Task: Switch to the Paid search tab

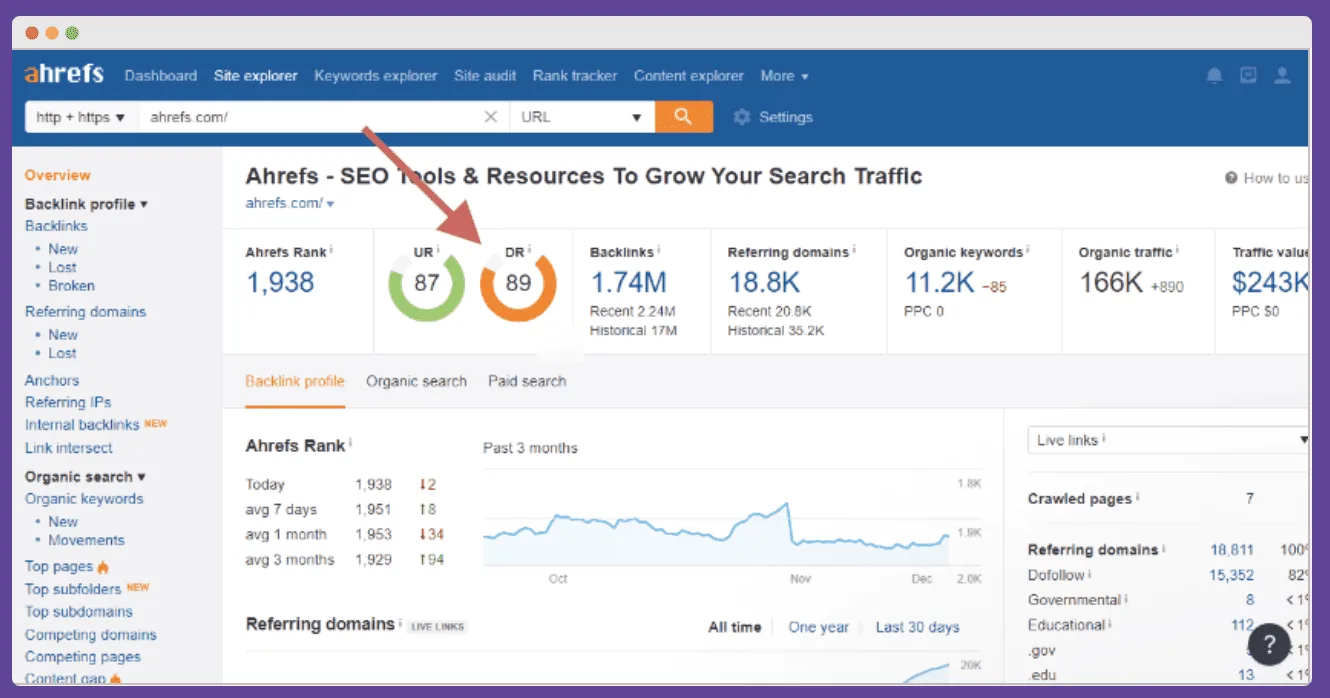Action: [527, 381]
